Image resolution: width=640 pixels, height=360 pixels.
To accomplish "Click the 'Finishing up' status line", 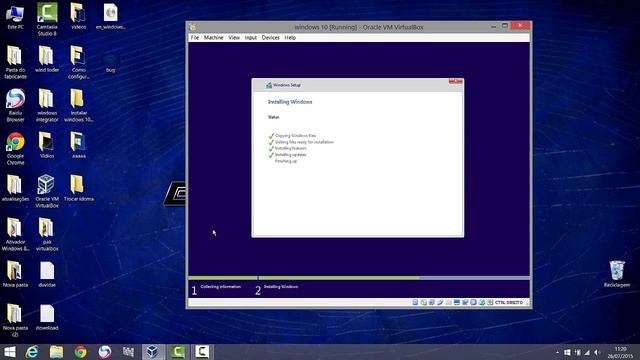I will [286, 161].
